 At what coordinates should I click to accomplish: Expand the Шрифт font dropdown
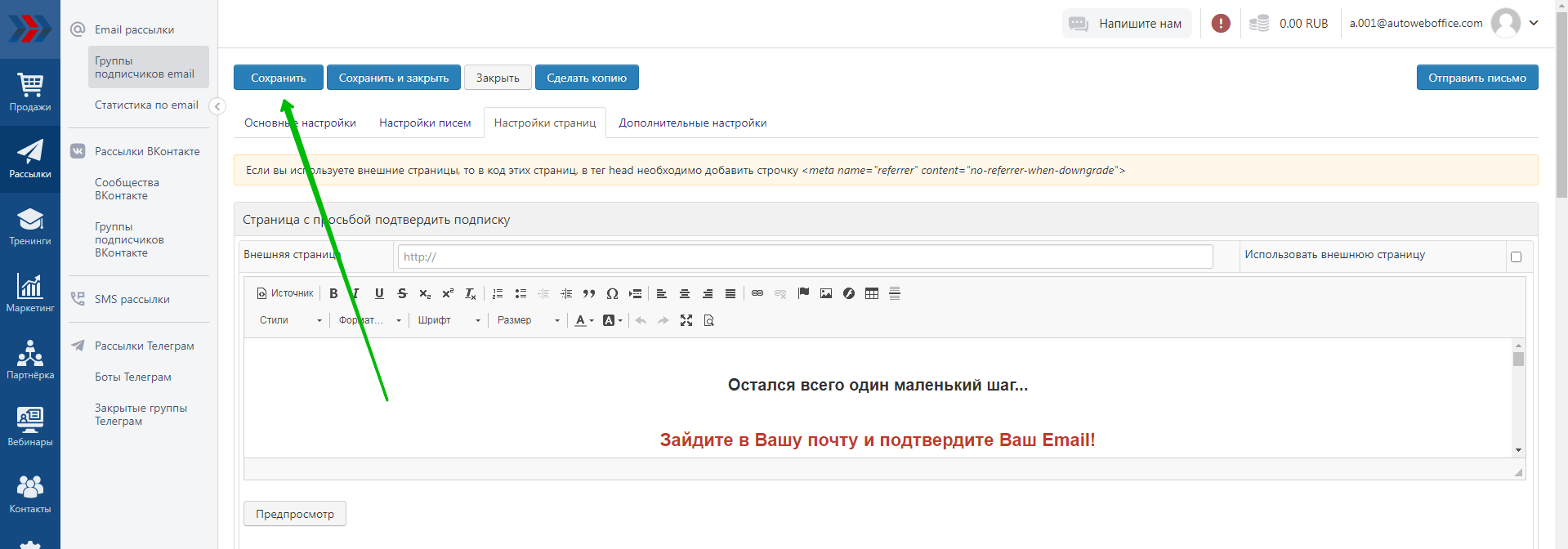pos(449,320)
